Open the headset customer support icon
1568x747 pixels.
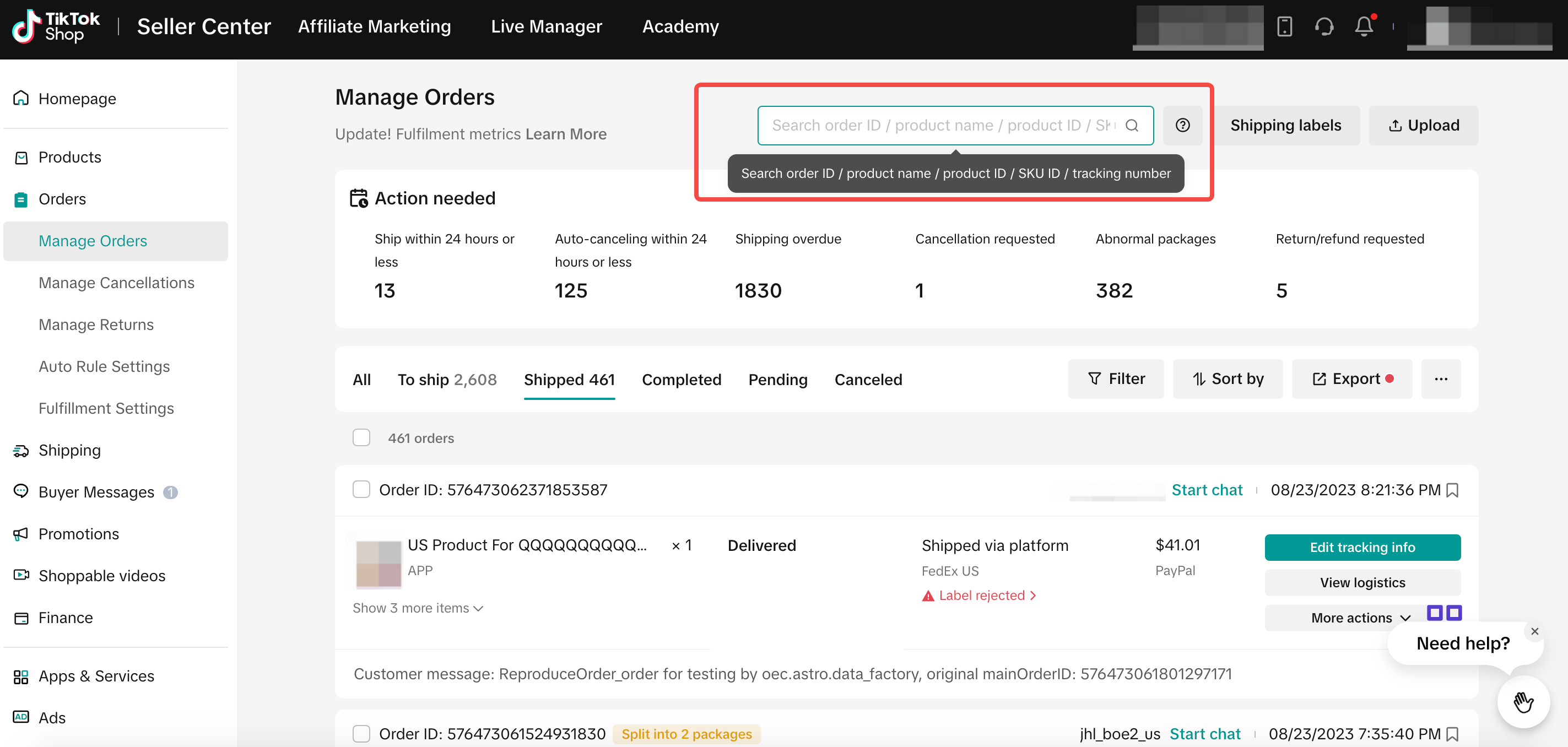[x=1324, y=27]
